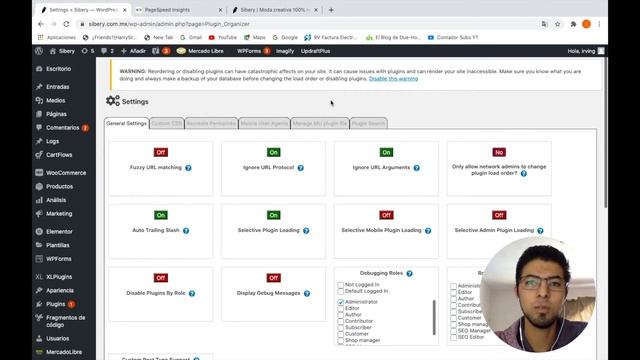Toggle Selective Plugin Loading On switch

pyautogui.click(x=273, y=215)
